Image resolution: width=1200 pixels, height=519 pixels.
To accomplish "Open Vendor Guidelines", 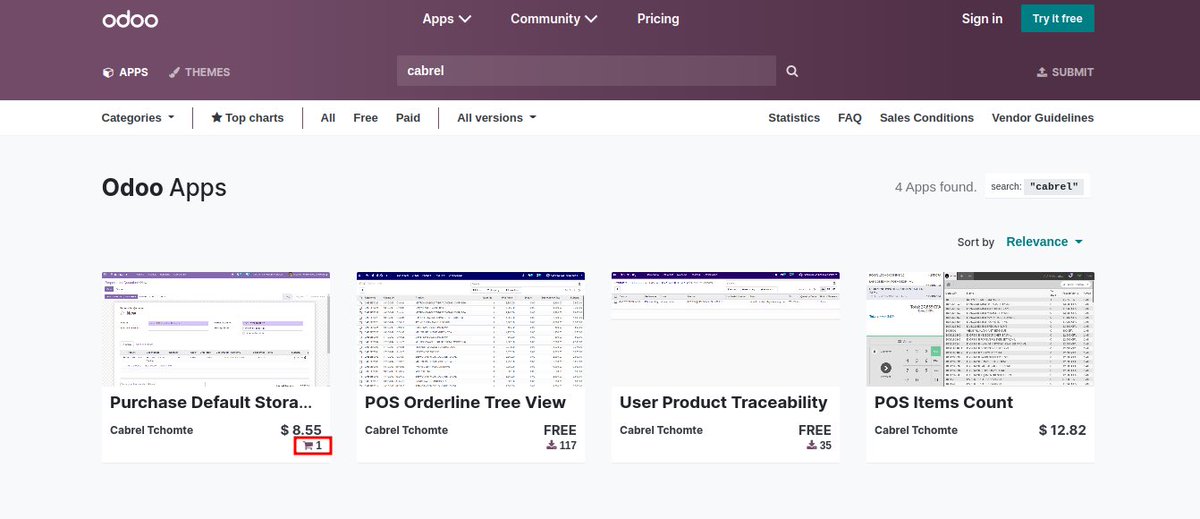I will 1043,118.
